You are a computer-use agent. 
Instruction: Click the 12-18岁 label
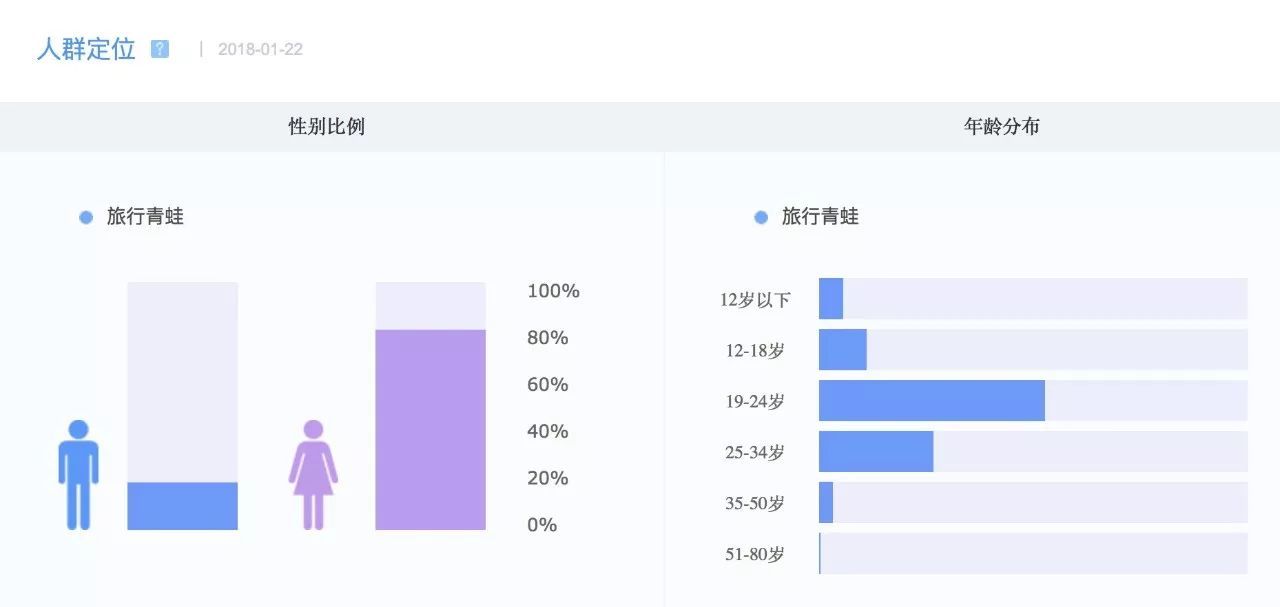click(755, 351)
